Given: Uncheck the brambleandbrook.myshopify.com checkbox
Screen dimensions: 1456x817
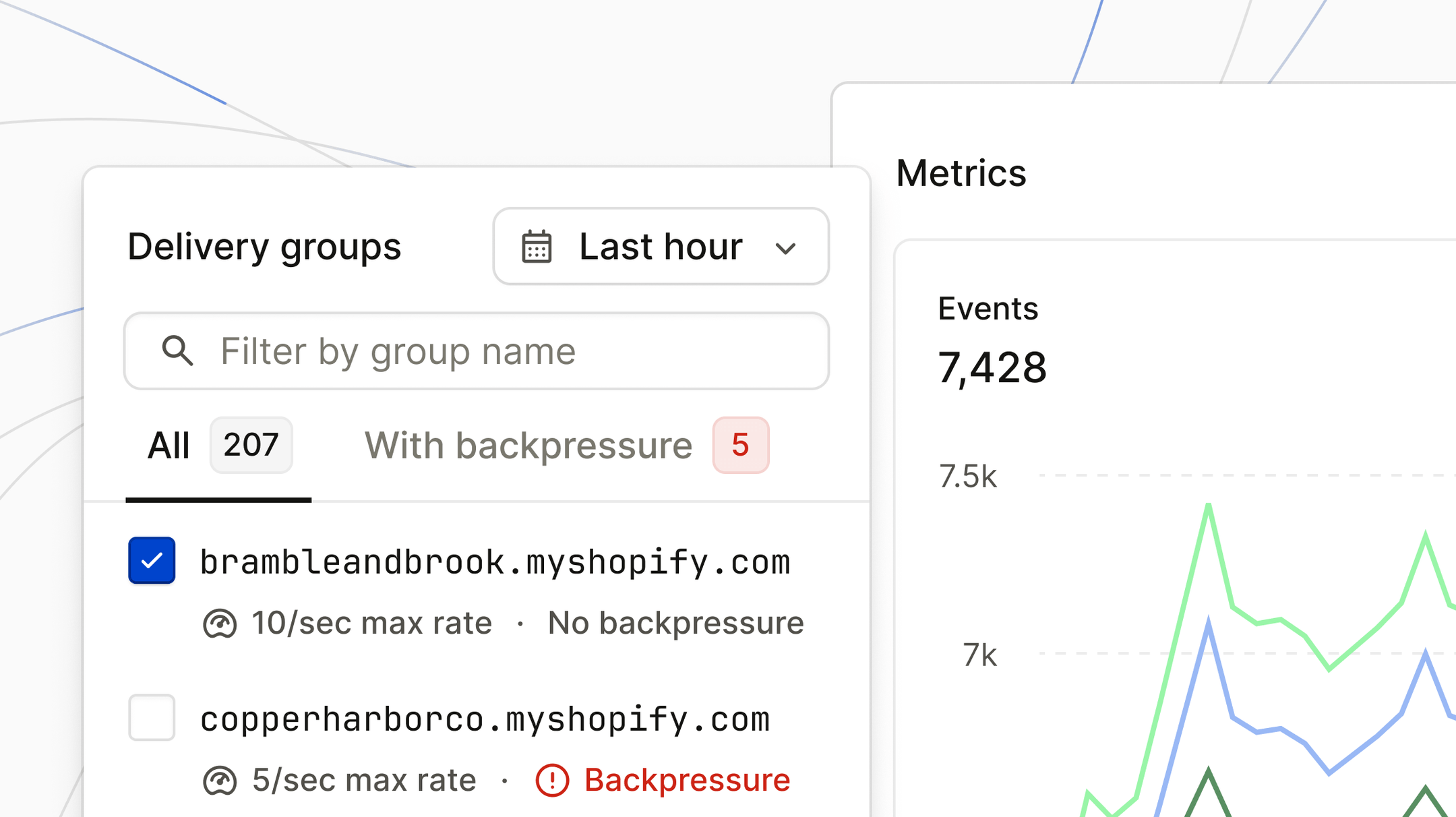Looking at the screenshot, I should click(152, 560).
